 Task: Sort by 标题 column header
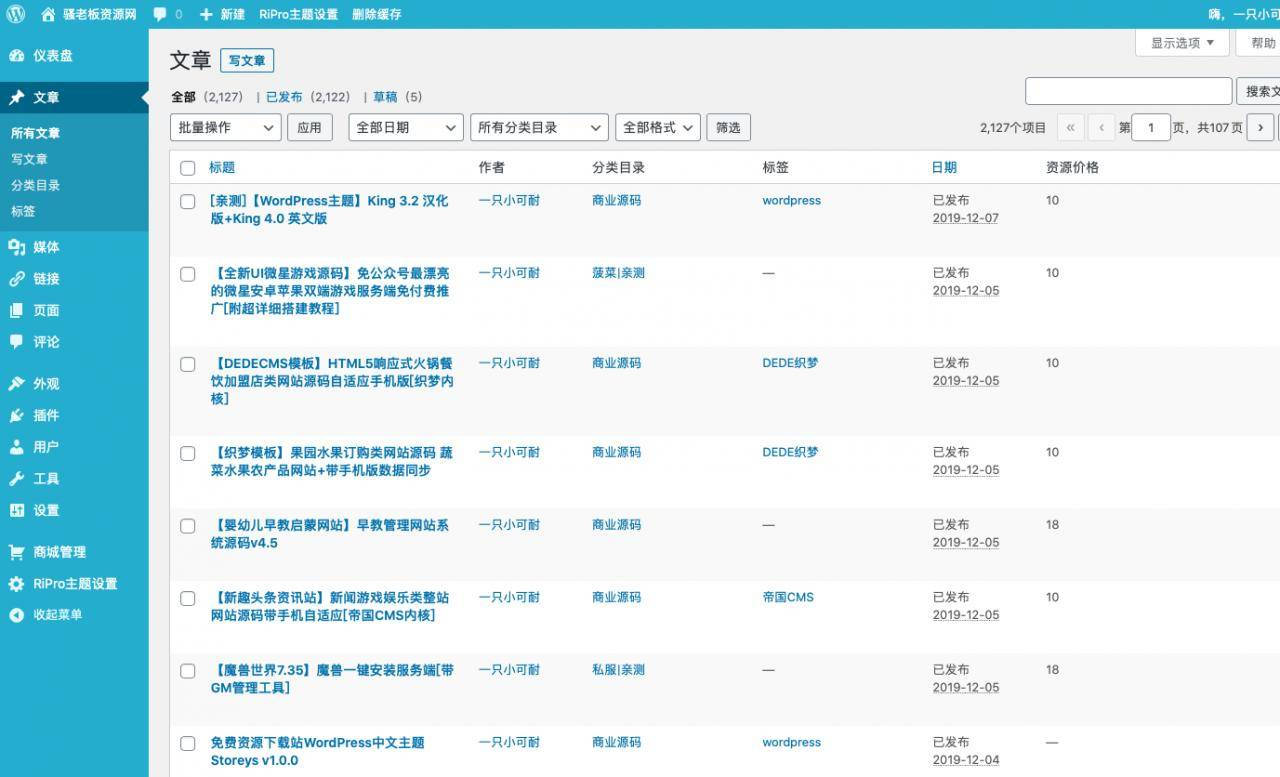[x=222, y=168]
